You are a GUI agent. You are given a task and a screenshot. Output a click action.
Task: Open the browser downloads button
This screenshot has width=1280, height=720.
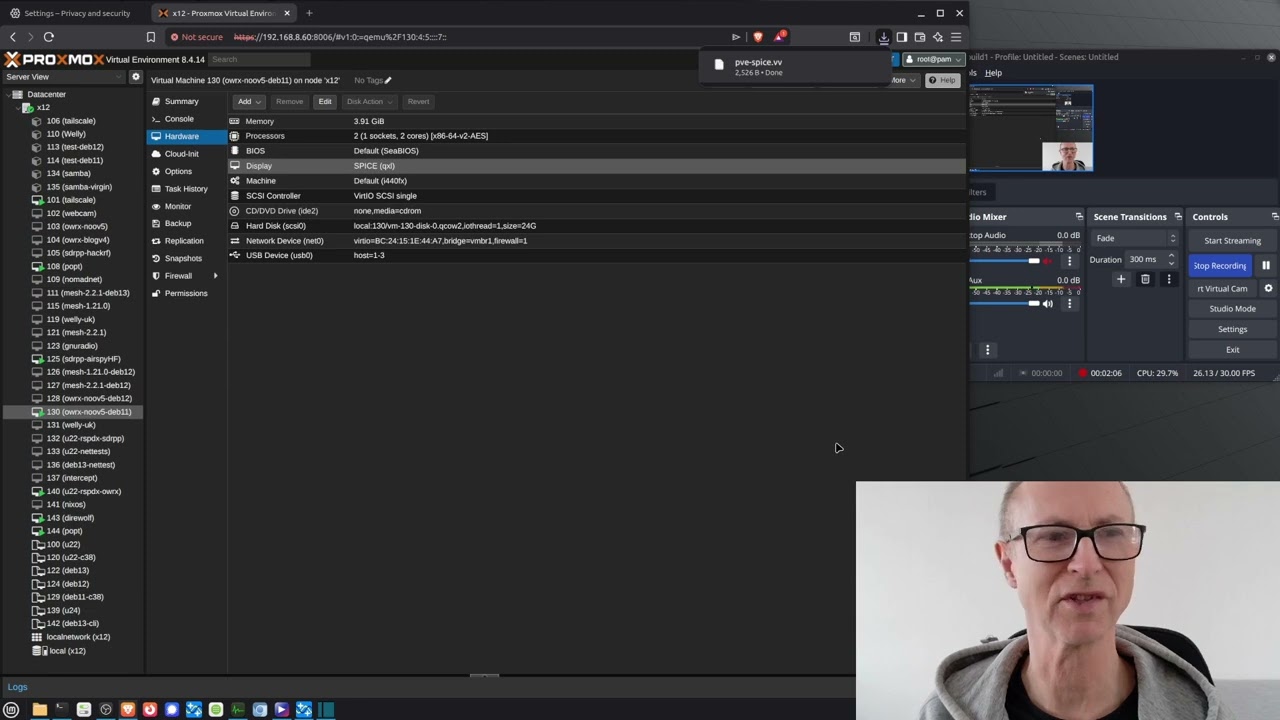coord(884,37)
